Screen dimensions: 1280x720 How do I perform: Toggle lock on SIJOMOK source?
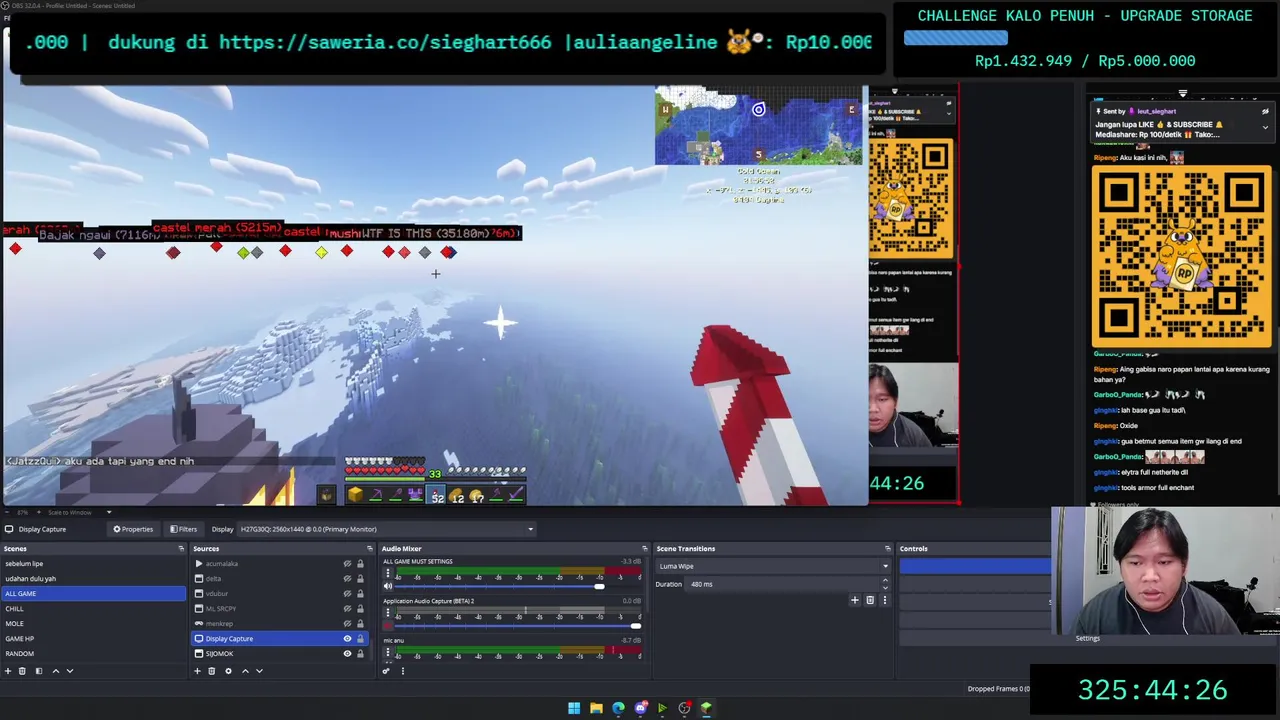tap(360, 654)
